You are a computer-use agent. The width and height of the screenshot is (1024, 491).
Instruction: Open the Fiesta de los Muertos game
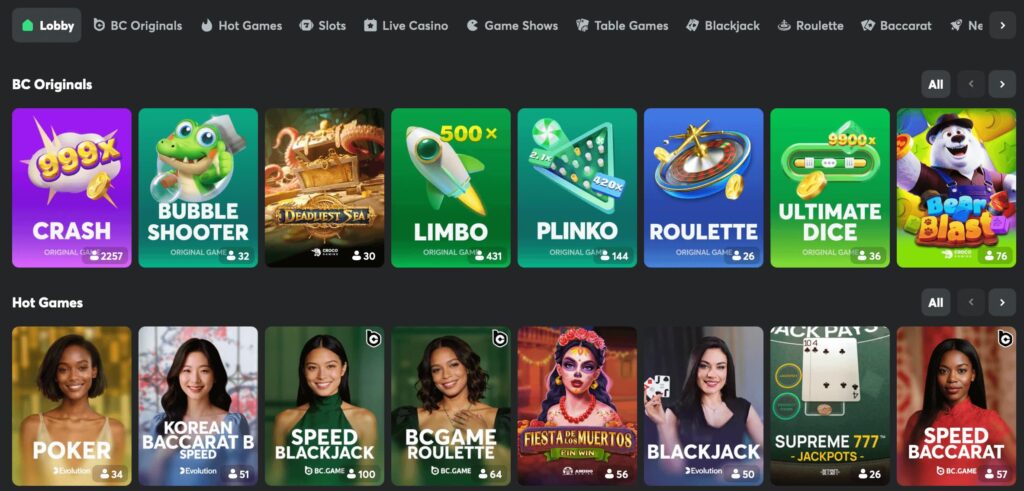point(577,406)
